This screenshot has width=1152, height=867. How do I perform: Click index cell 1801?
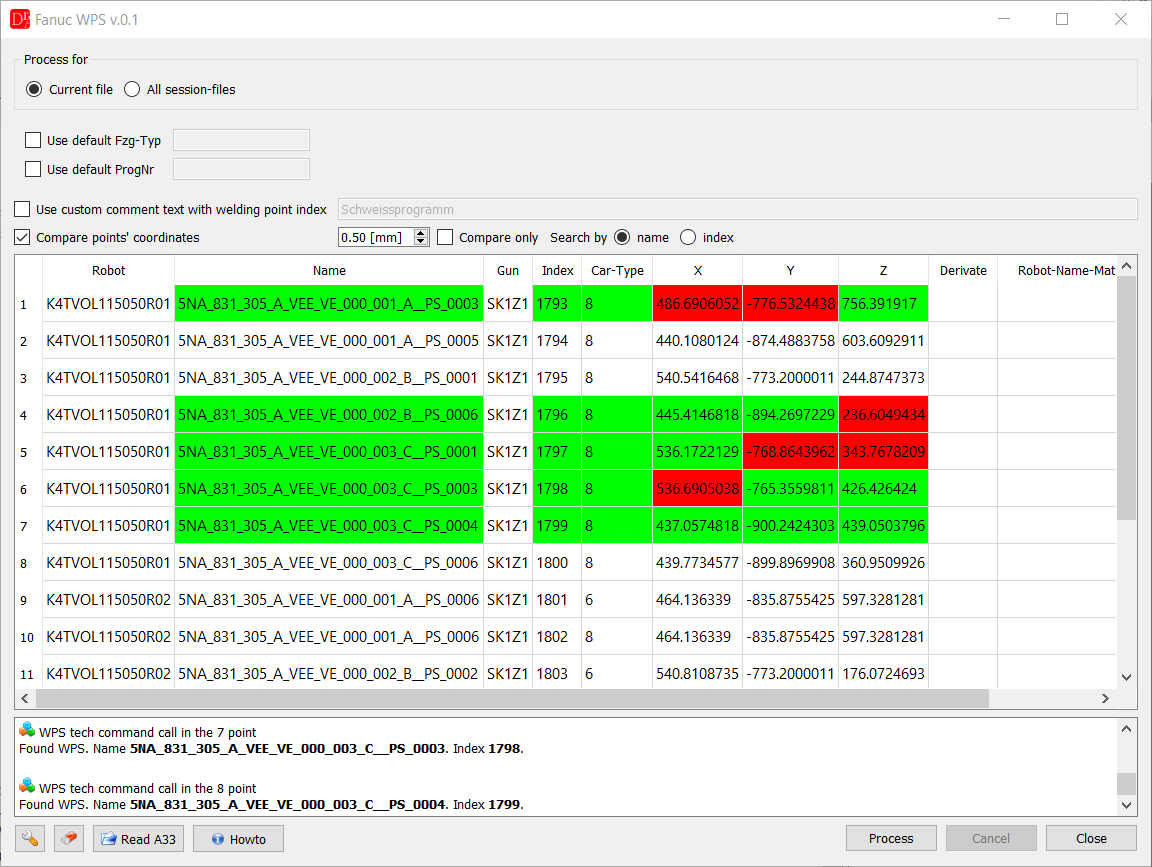coord(557,600)
